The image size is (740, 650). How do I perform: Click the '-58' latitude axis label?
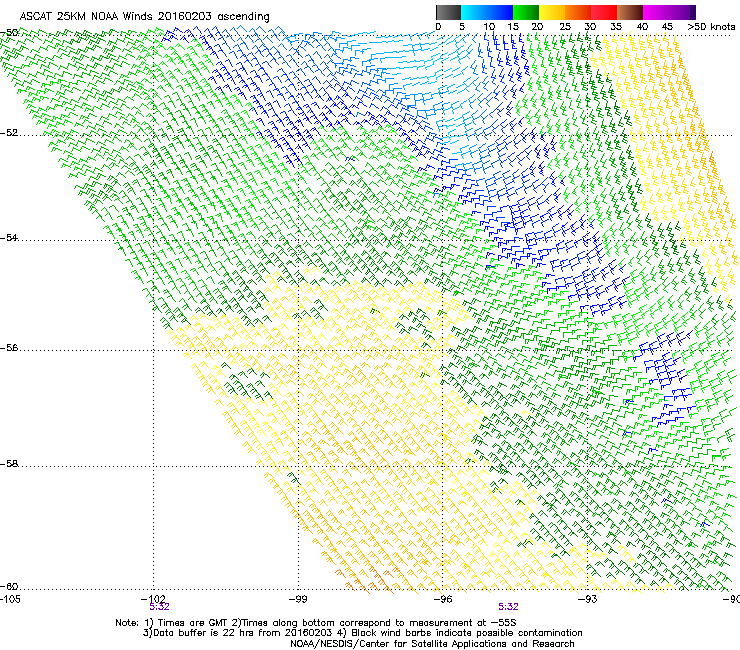tap(9, 464)
